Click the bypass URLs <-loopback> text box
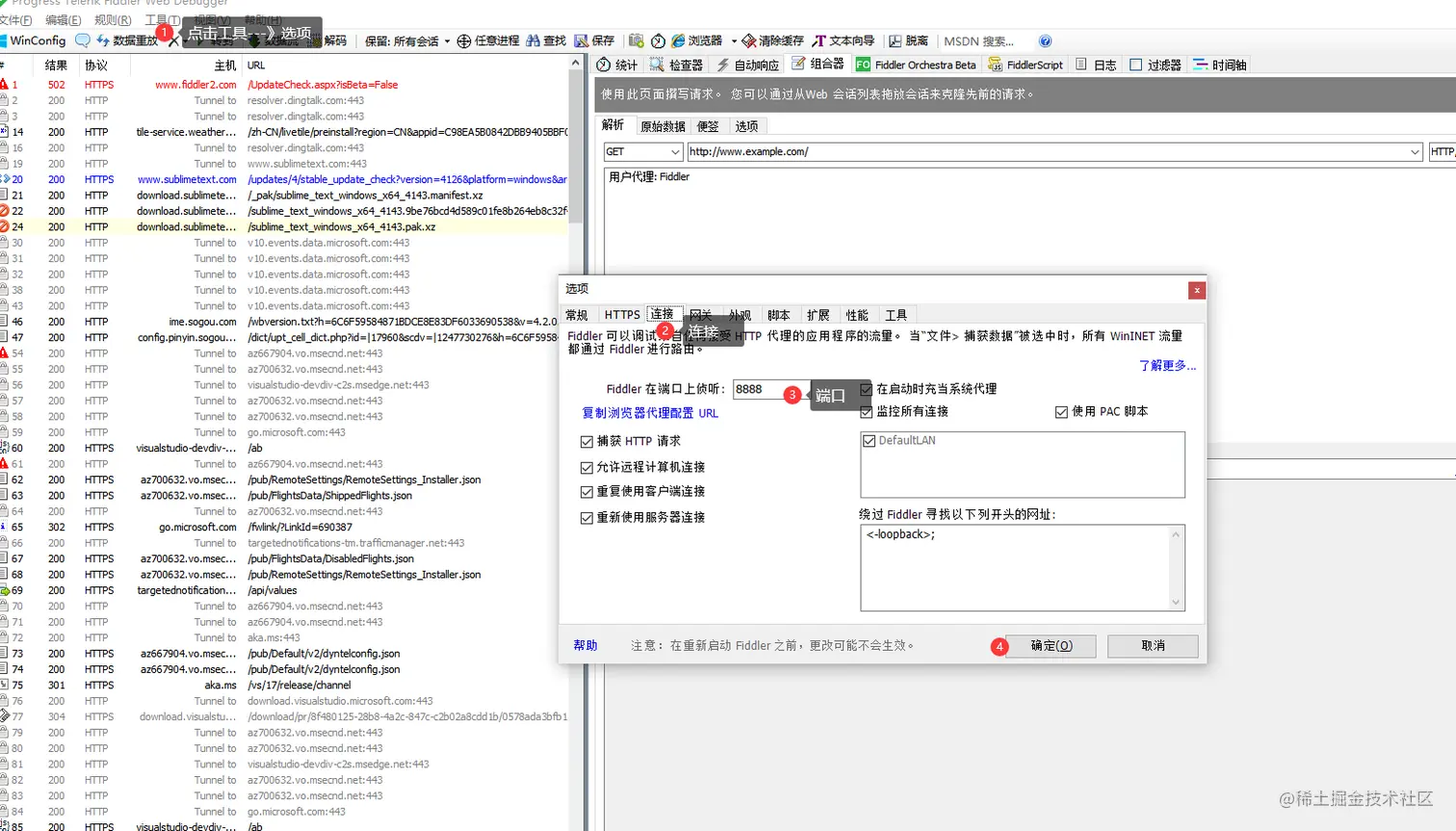 pyautogui.click(x=1022, y=567)
